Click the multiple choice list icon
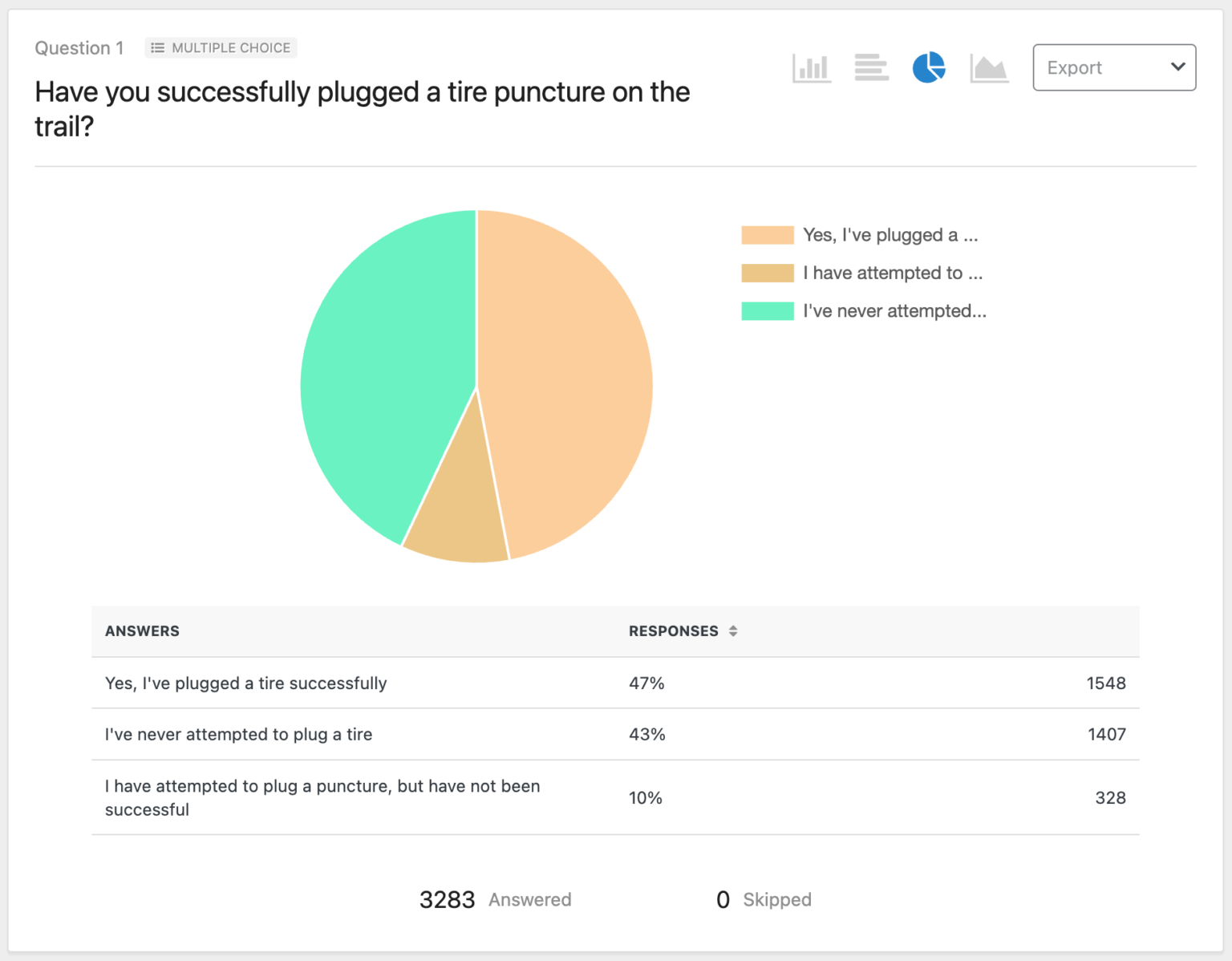Image resolution: width=1232 pixels, height=961 pixels. pos(158,48)
